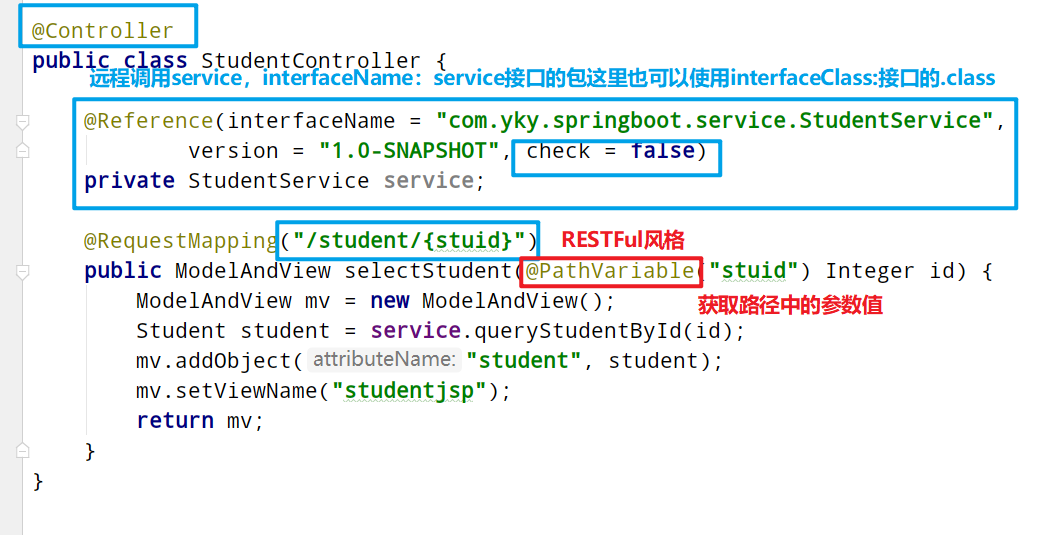Click the "studentjsp" view name string

coord(409,391)
